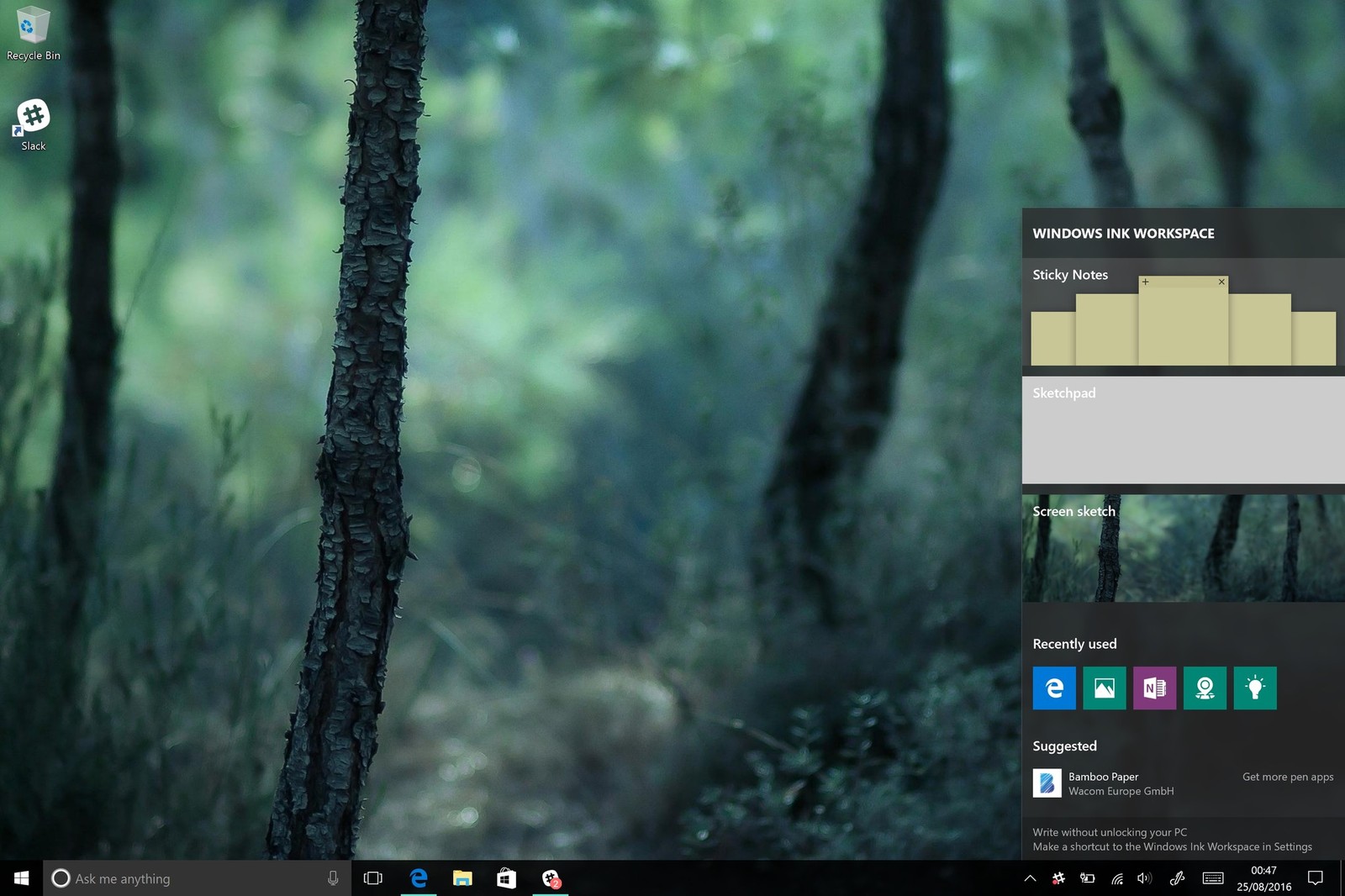Open Action Center notifications
The height and width of the screenshot is (896, 1345).
click(1317, 878)
